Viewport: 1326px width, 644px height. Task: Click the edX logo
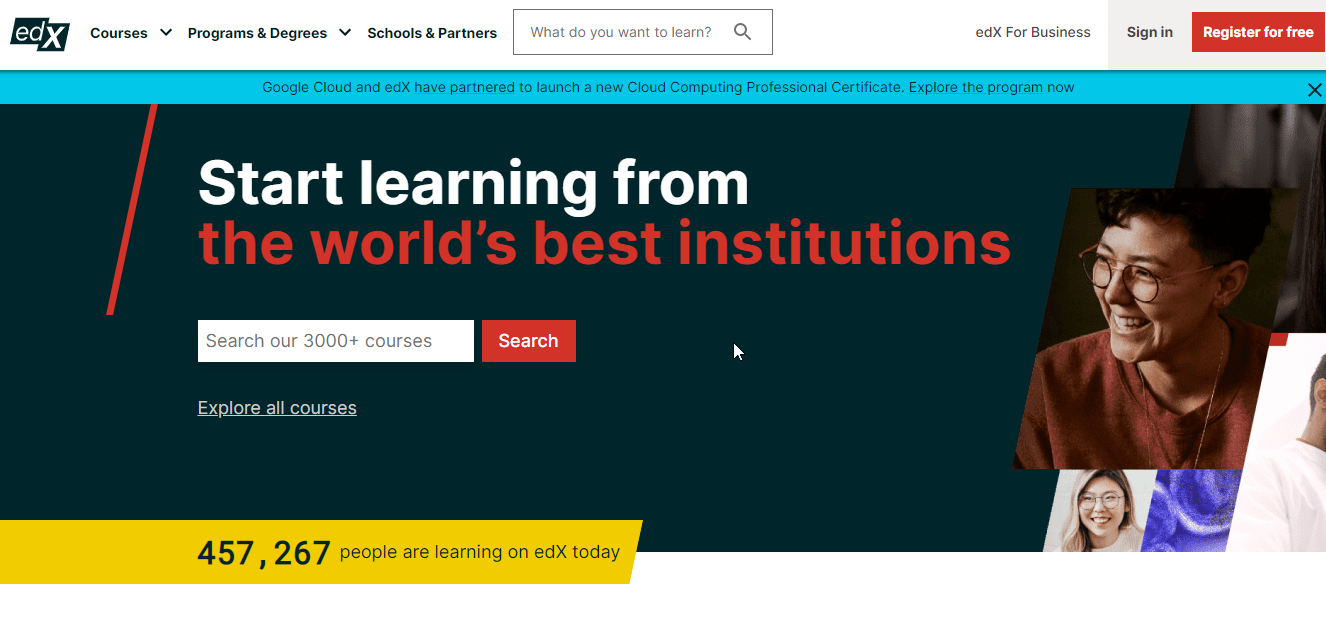pos(40,33)
